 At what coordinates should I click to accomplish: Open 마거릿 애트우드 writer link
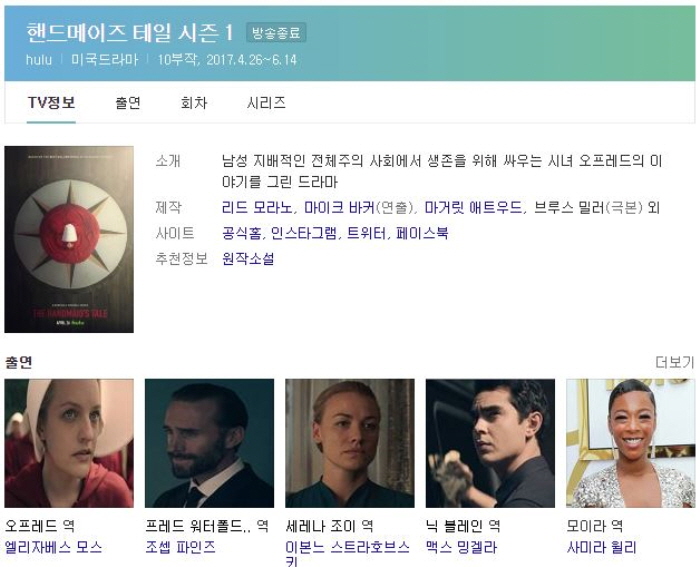(473, 208)
